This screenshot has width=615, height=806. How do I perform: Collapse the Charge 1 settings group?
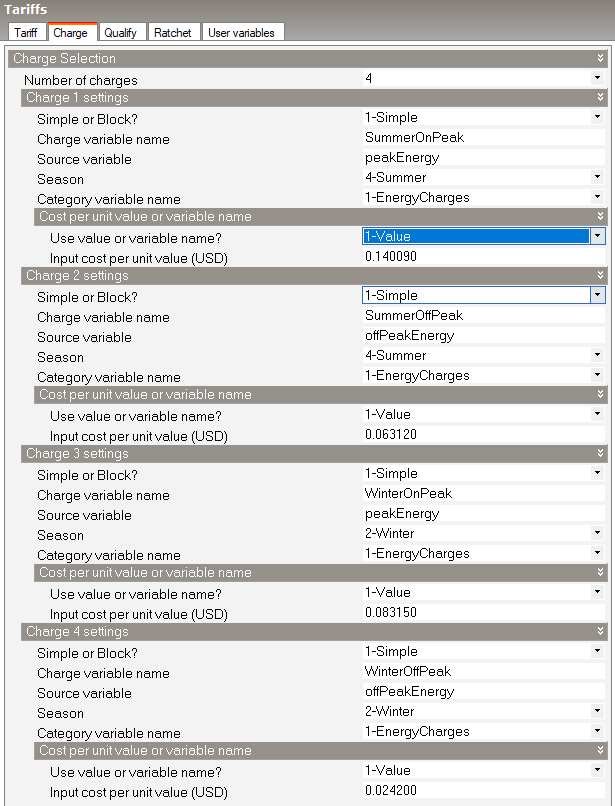click(x=599, y=98)
